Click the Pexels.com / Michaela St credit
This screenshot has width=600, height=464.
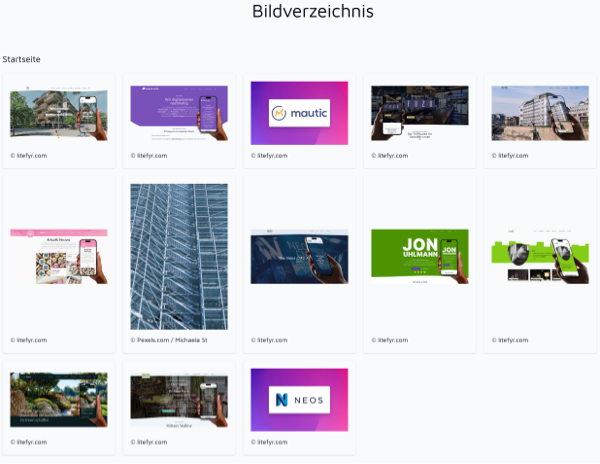click(x=169, y=340)
